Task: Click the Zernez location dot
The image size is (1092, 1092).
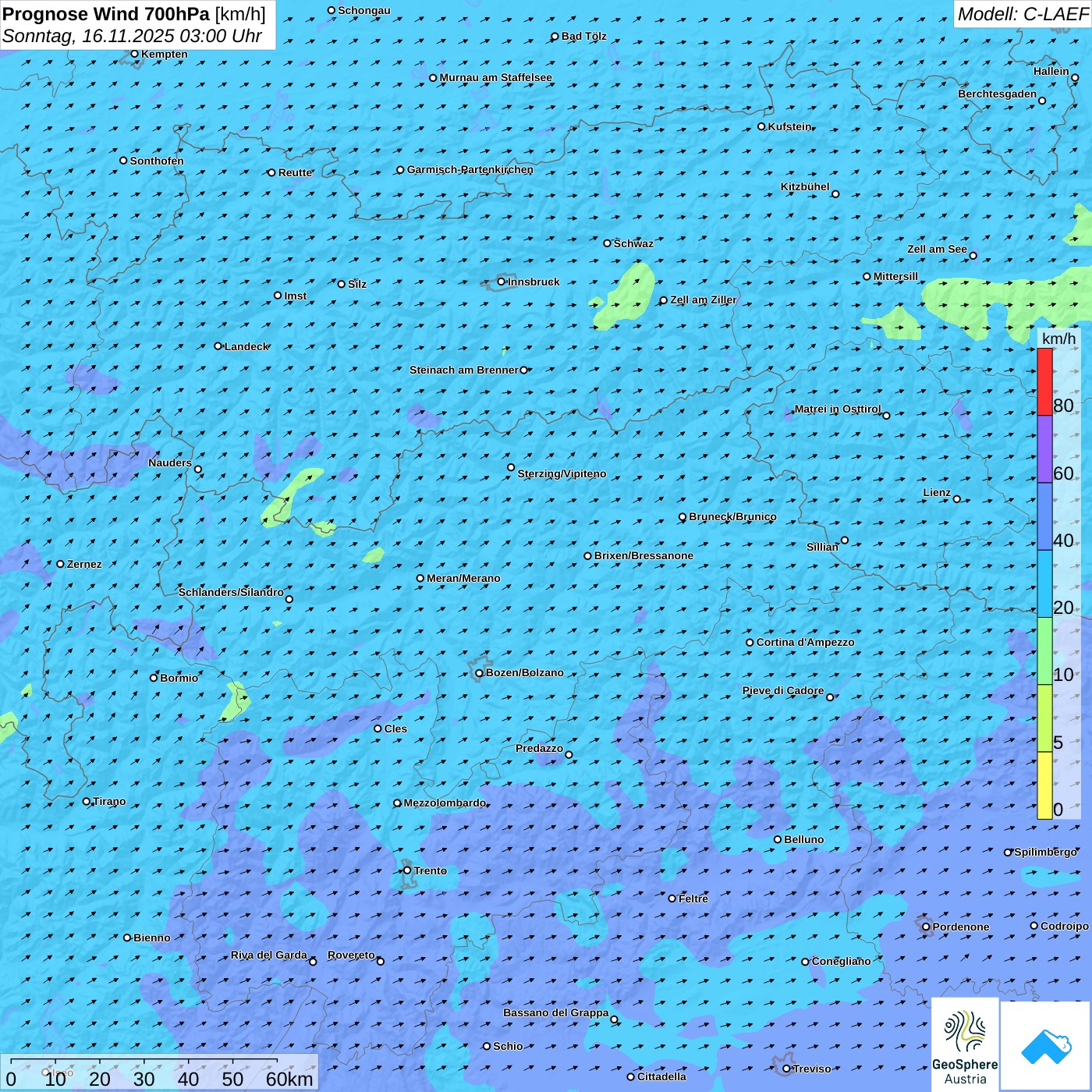Action: [x=60, y=564]
